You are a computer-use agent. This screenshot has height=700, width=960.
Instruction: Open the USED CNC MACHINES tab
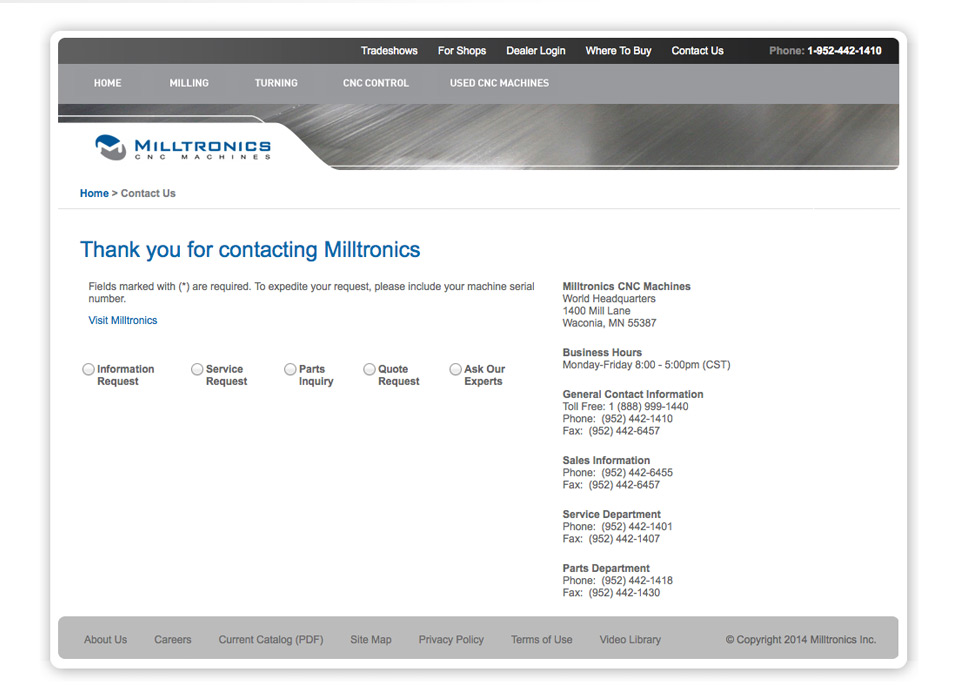[500, 83]
